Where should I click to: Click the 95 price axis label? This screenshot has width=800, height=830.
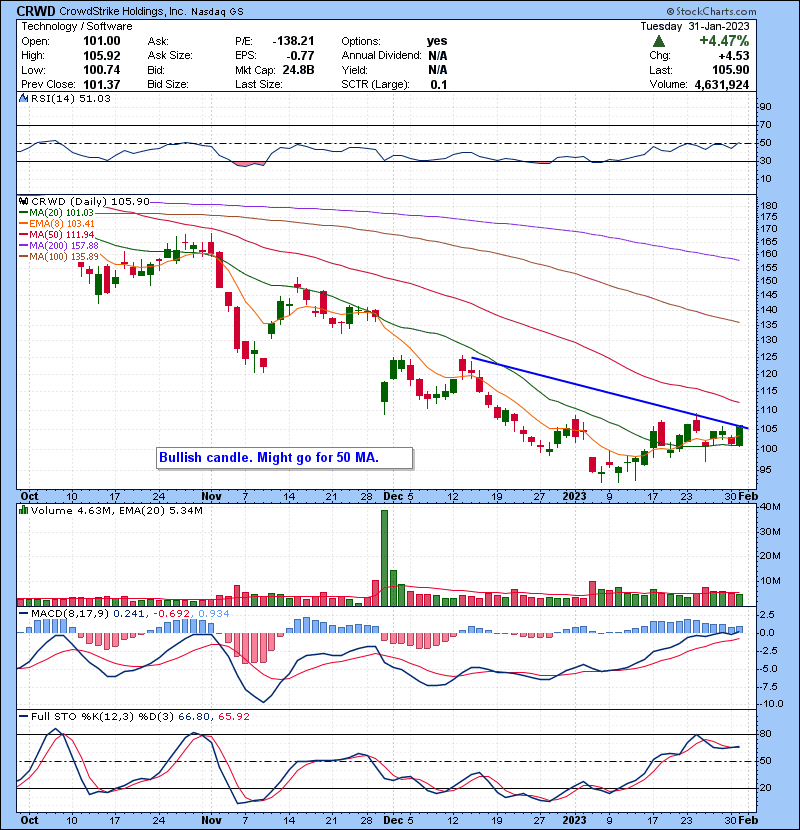tap(766, 470)
